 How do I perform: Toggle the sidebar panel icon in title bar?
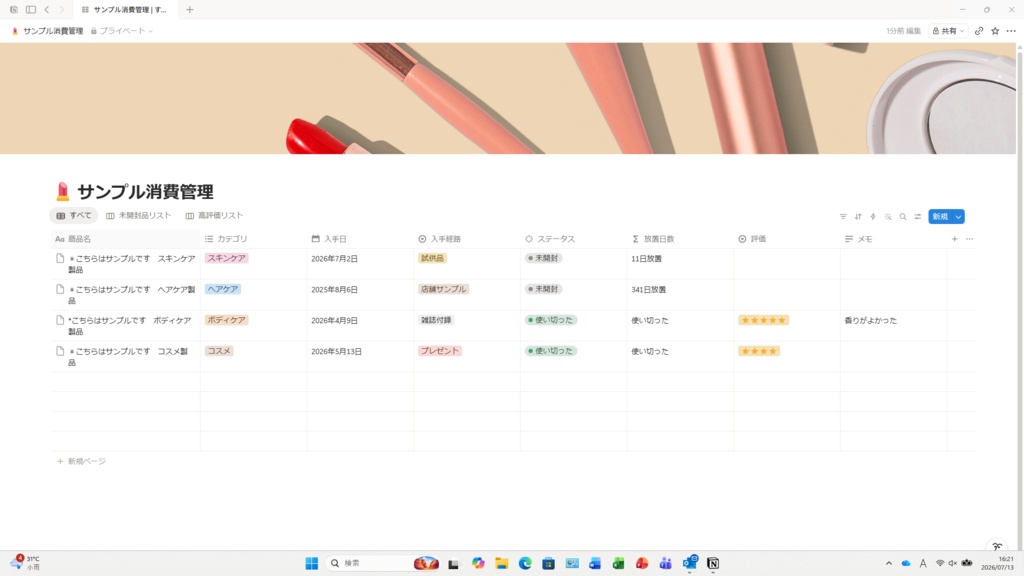(x=31, y=10)
